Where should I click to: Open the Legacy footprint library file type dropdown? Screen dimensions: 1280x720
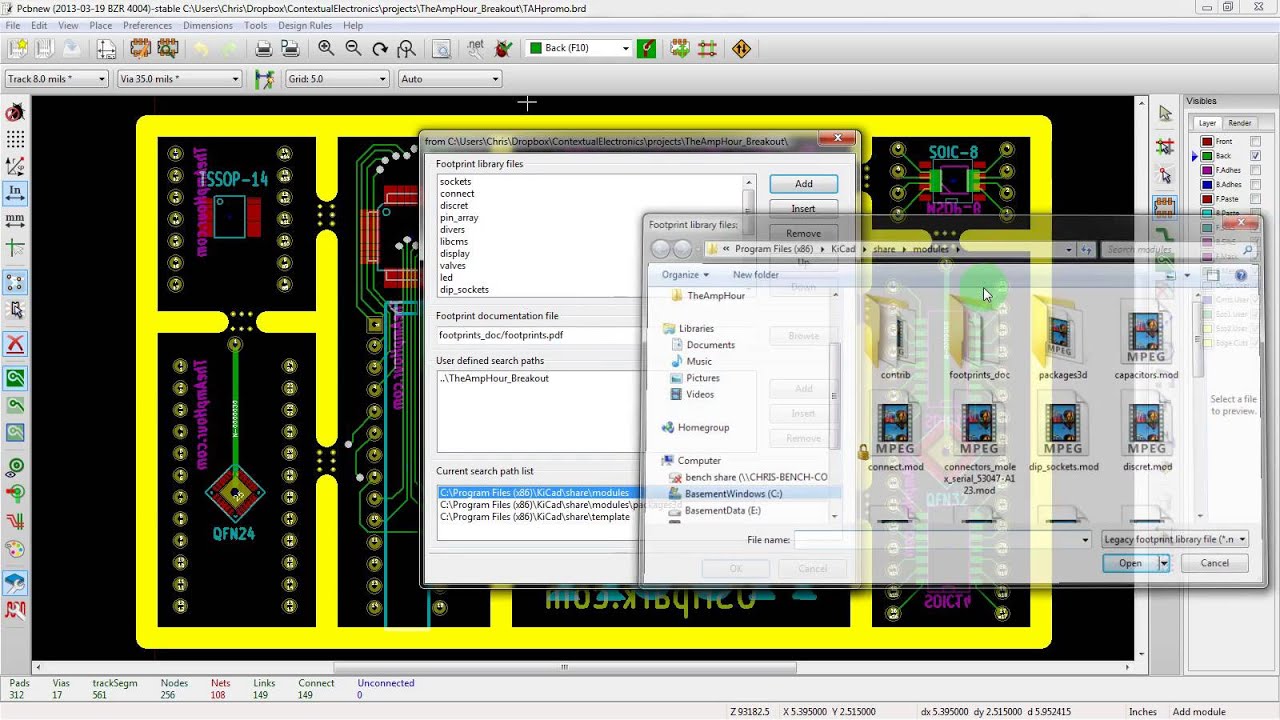coord(1174,539)
